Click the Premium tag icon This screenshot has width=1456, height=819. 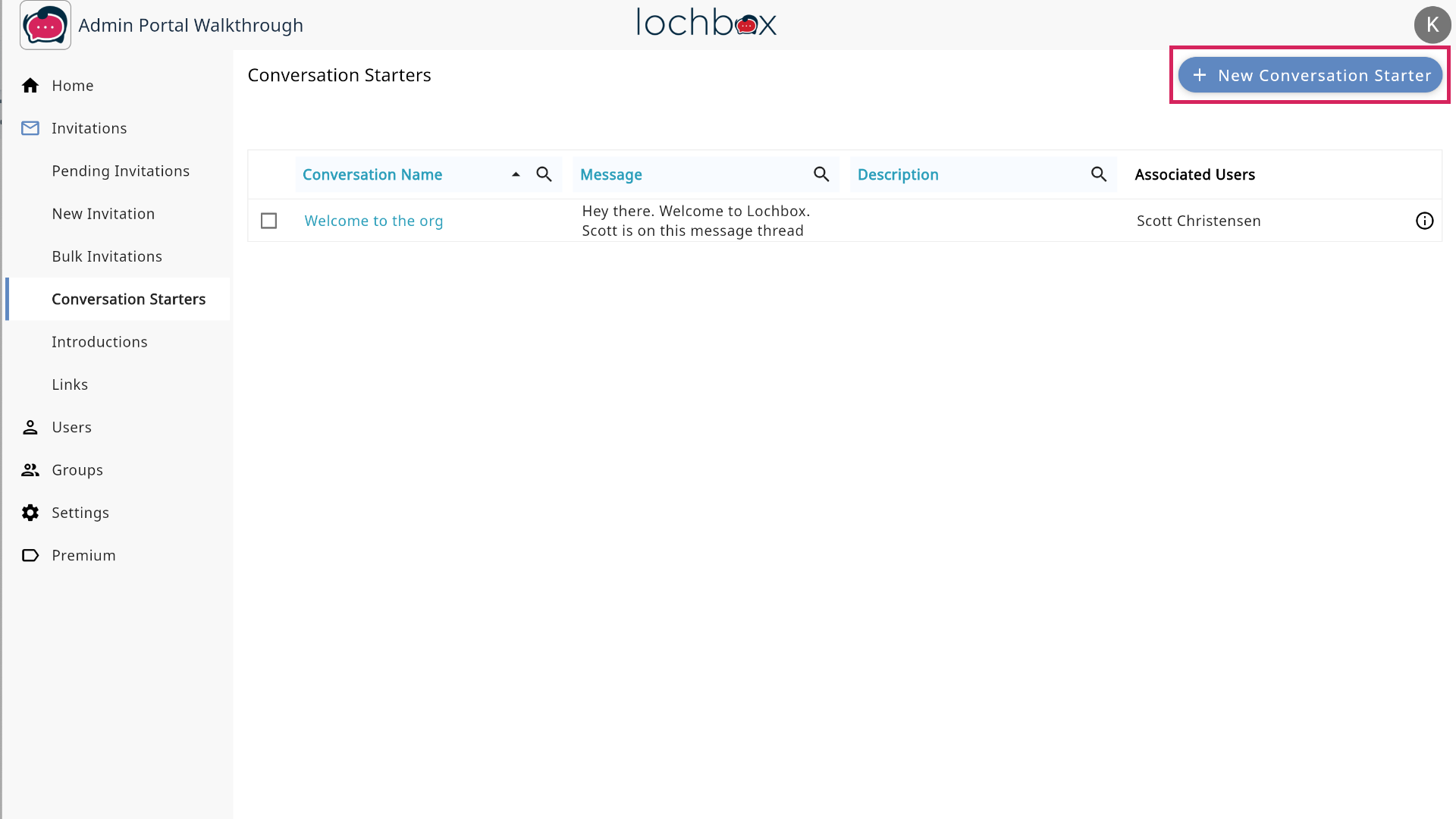point(30,556)
